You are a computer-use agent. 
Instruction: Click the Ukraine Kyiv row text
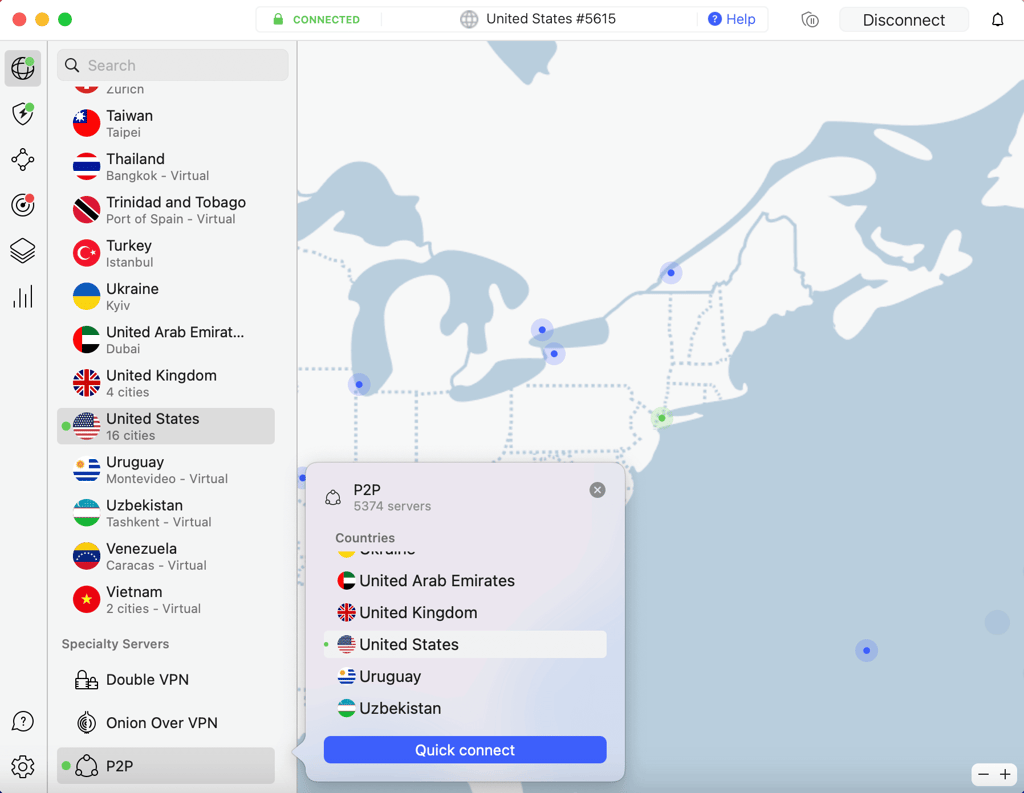[x=133, y=297]
